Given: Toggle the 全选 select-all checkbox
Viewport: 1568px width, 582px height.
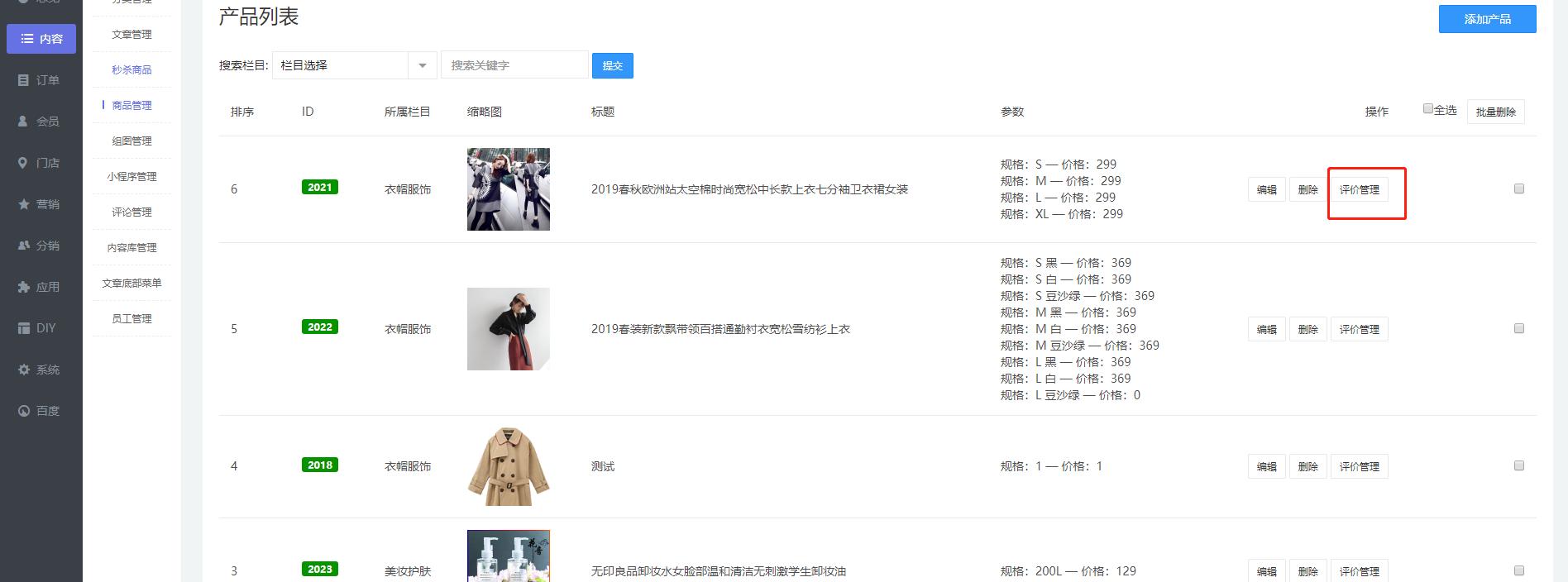Looking at the screenshot, I should [1427, 108].
